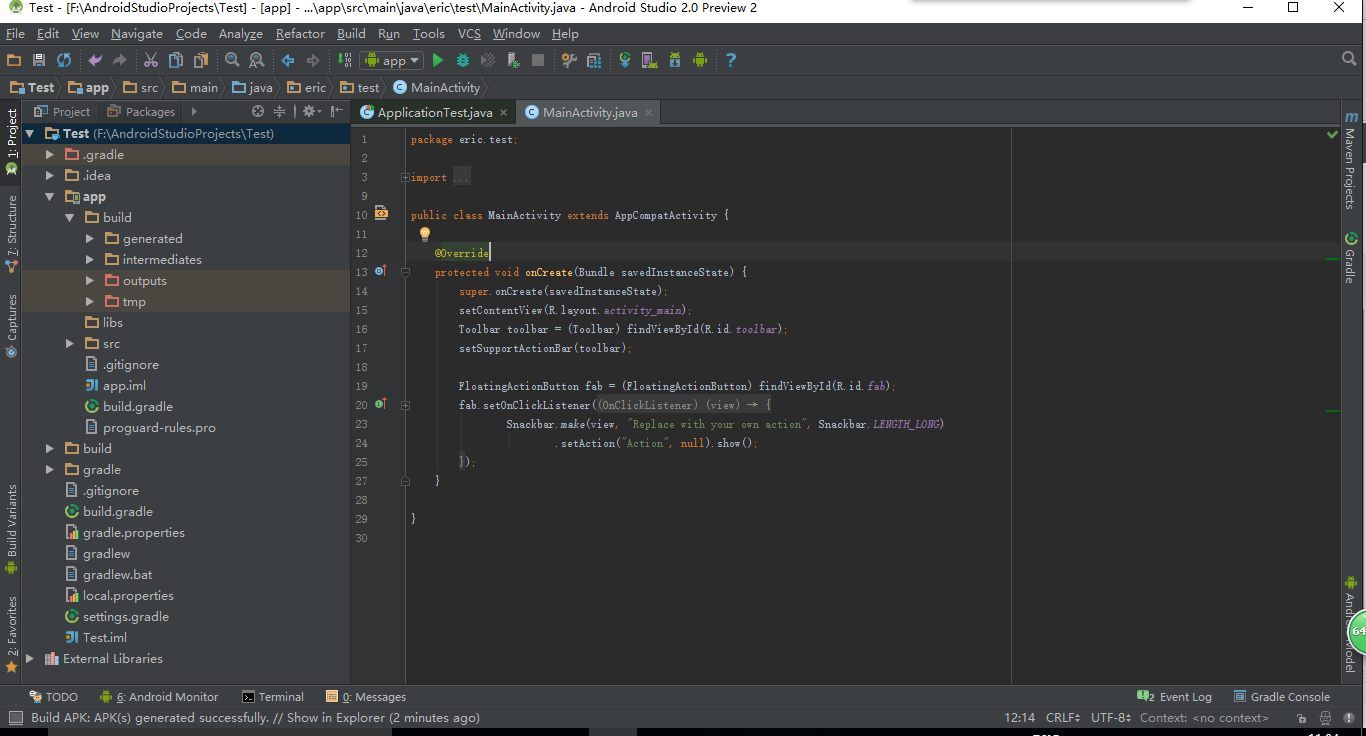The image size is (1366, 736).
Task: Open the TODO tool window
Action: (53, 697)
